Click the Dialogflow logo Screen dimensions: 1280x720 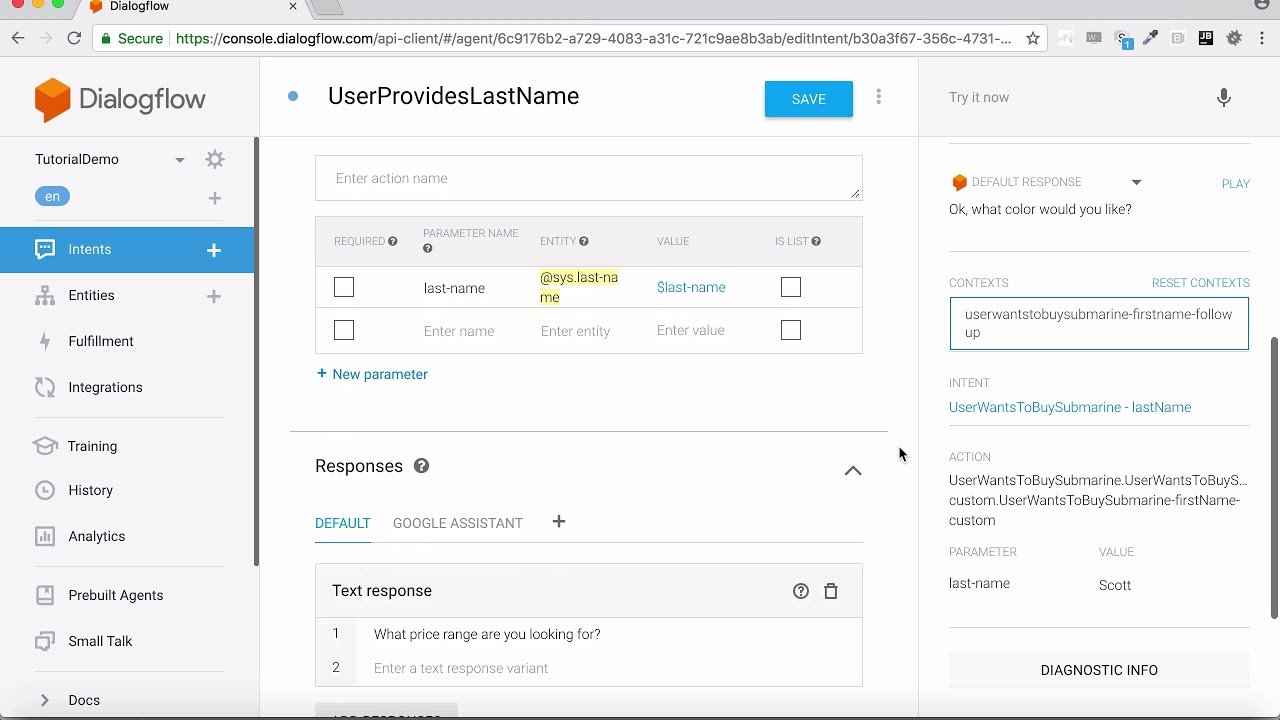coord(120,99)
